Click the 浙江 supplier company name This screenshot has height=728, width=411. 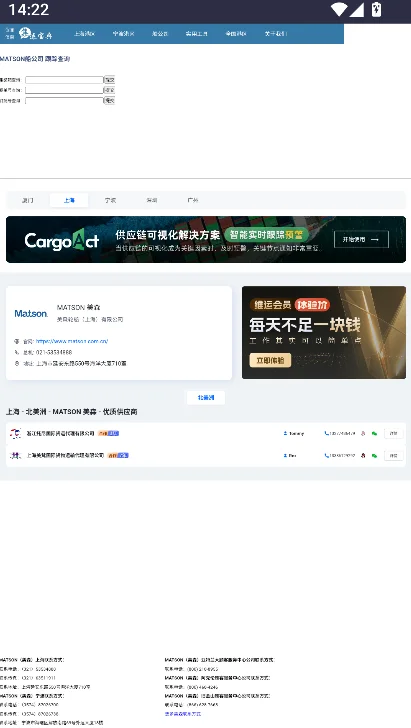click(x=60, y=433)
